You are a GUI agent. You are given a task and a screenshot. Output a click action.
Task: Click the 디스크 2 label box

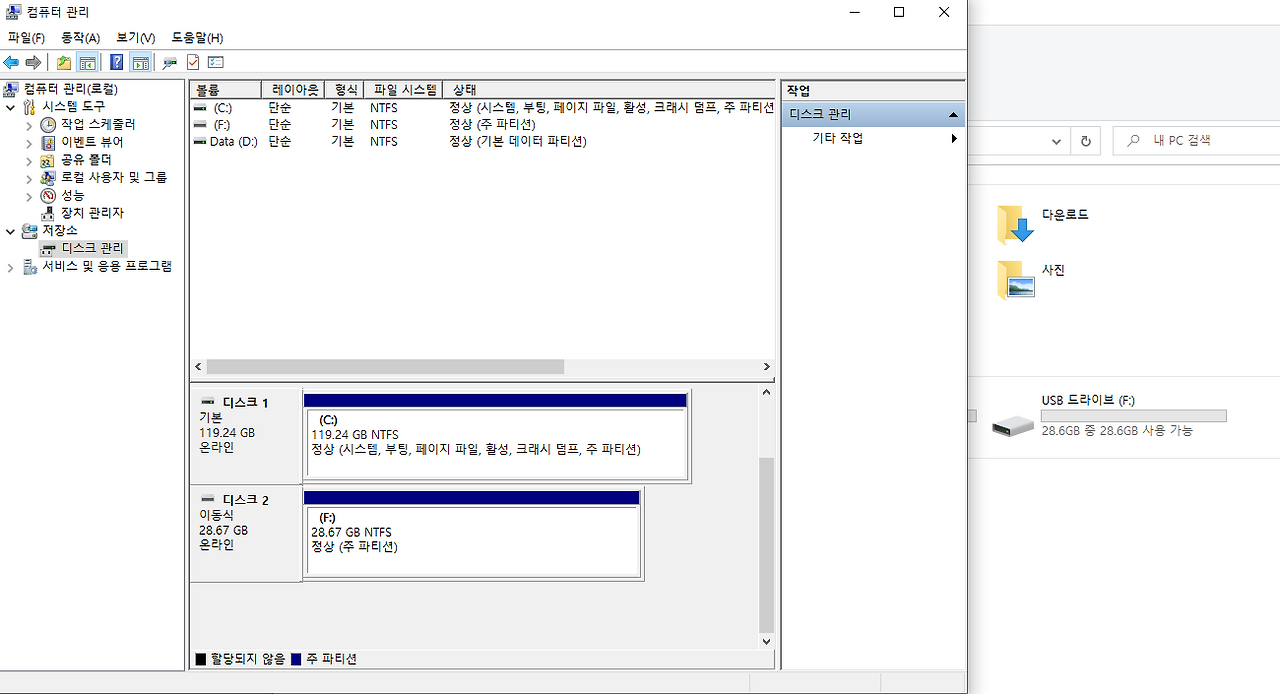(x=246, y=533)
